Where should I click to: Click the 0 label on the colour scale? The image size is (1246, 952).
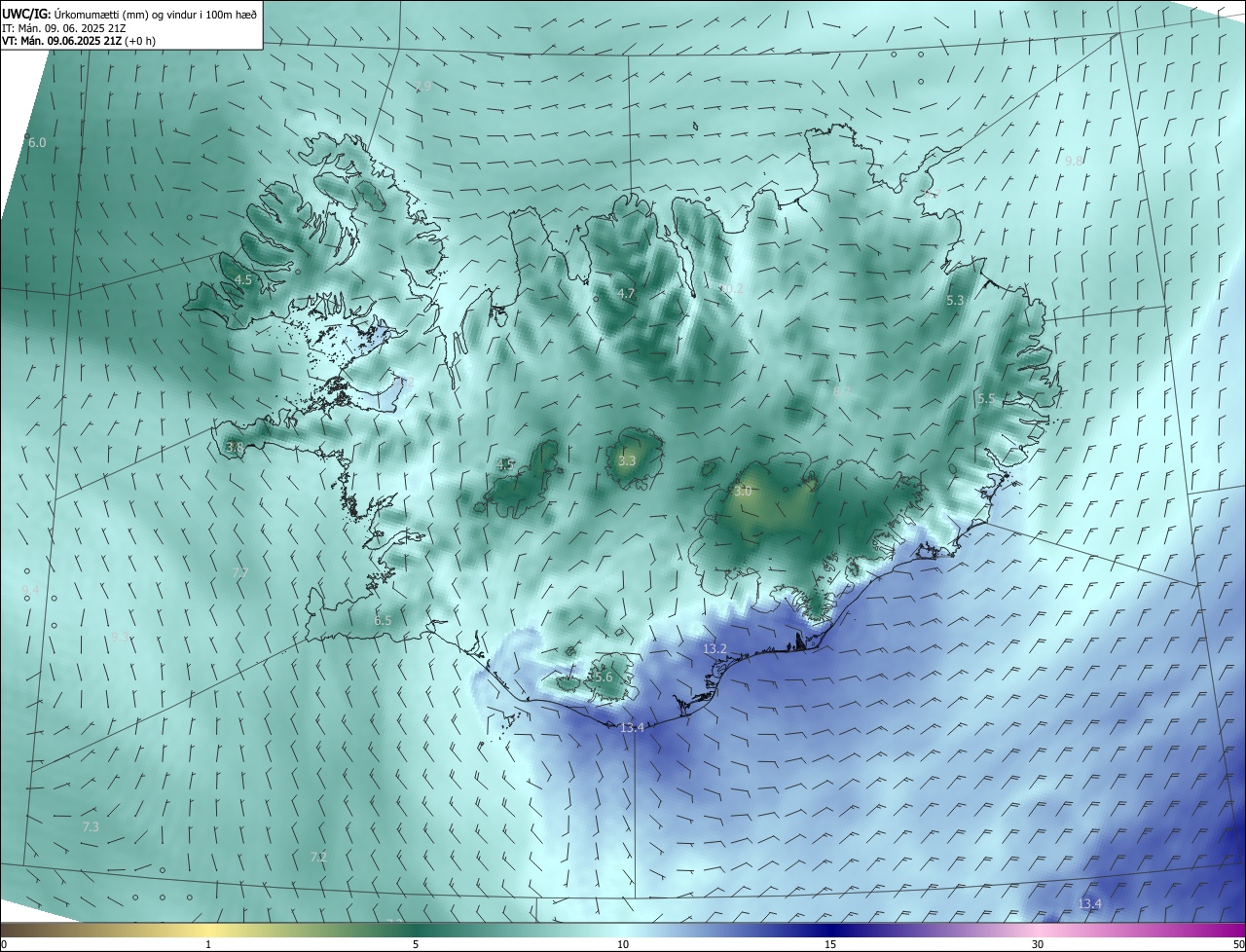(x=4, y=944)
